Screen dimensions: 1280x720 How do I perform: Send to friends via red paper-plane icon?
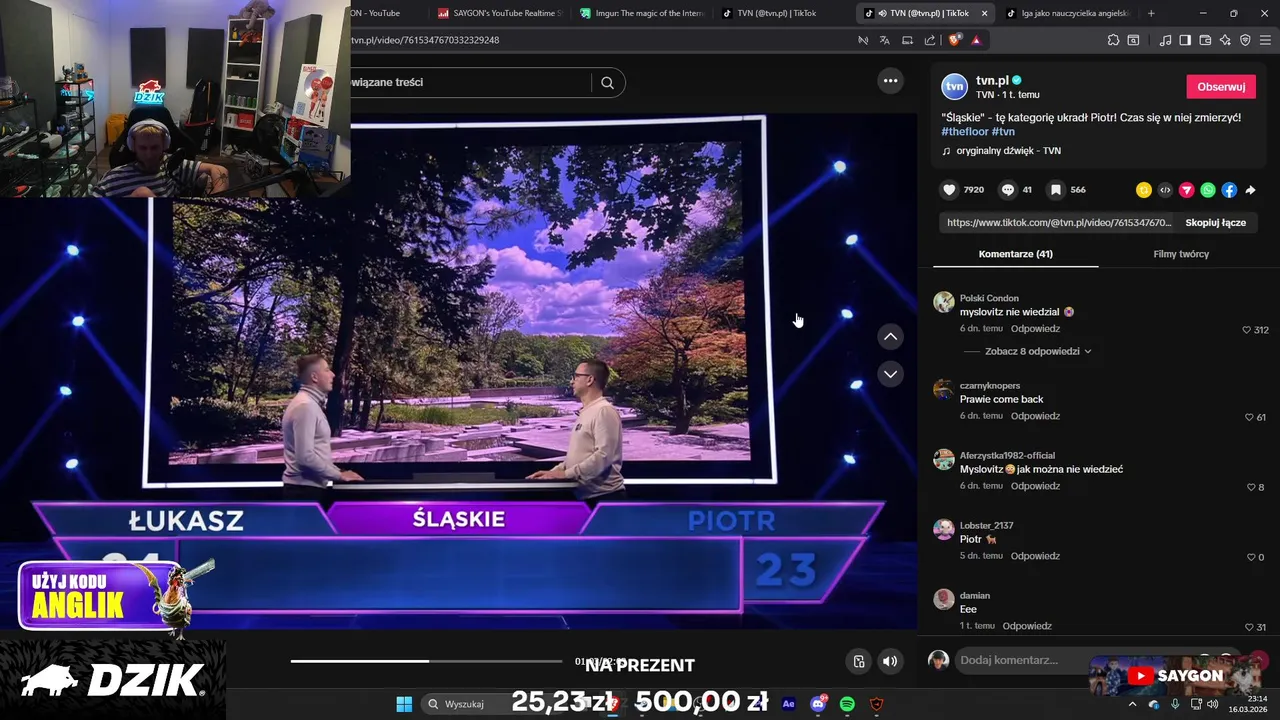click(x=1187, y=190)
